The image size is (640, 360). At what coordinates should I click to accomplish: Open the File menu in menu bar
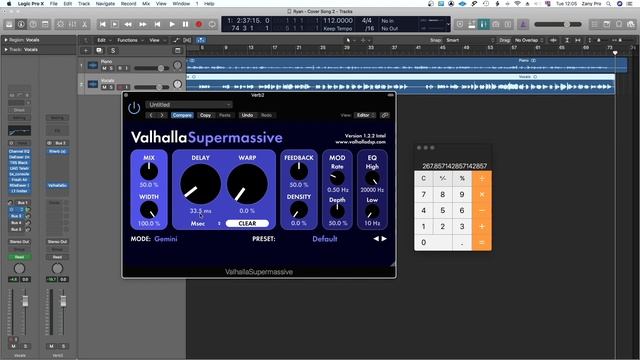pos(53,4)
